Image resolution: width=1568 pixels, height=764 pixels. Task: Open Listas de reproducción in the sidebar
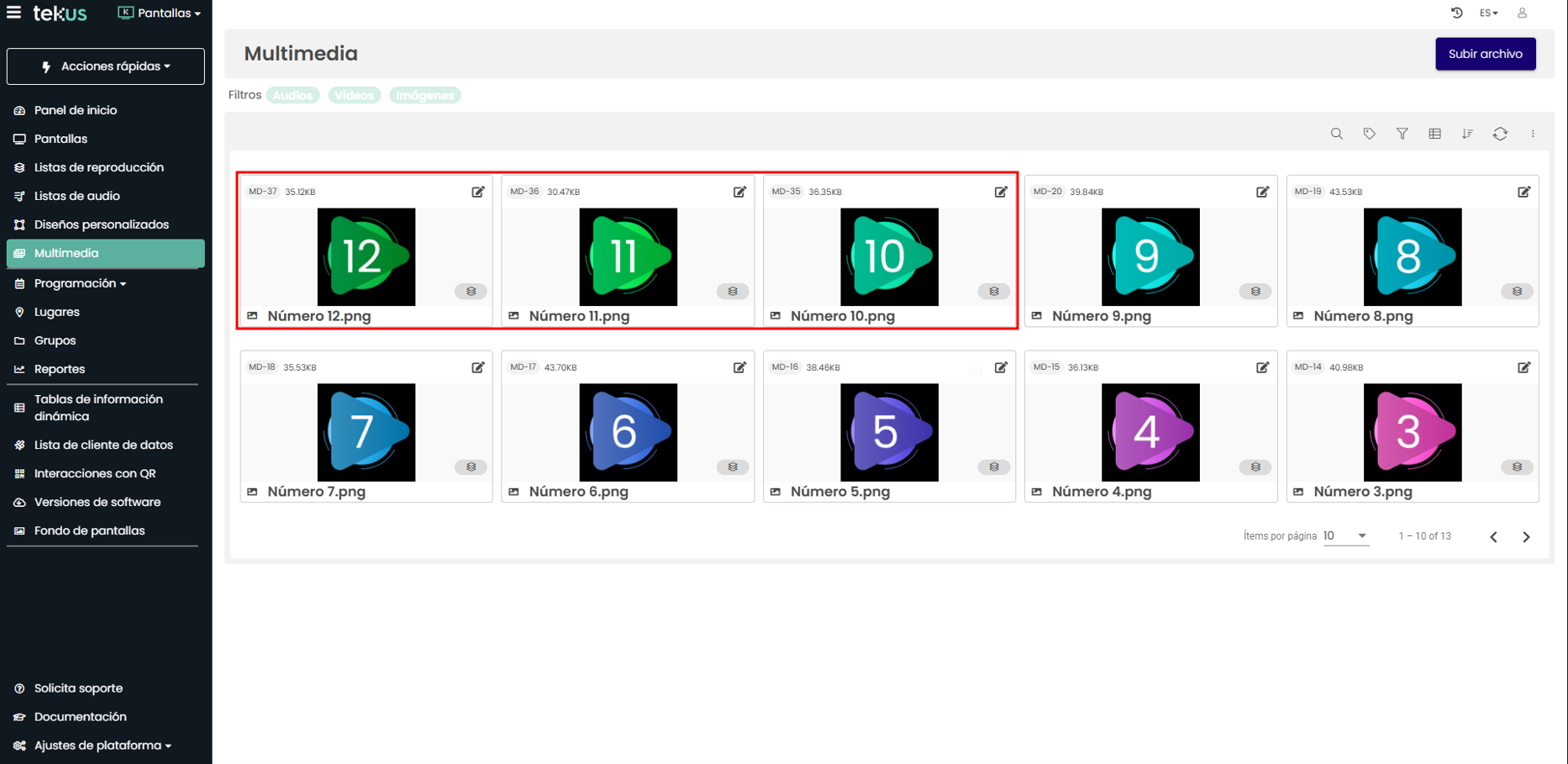[x=98, y=167]
